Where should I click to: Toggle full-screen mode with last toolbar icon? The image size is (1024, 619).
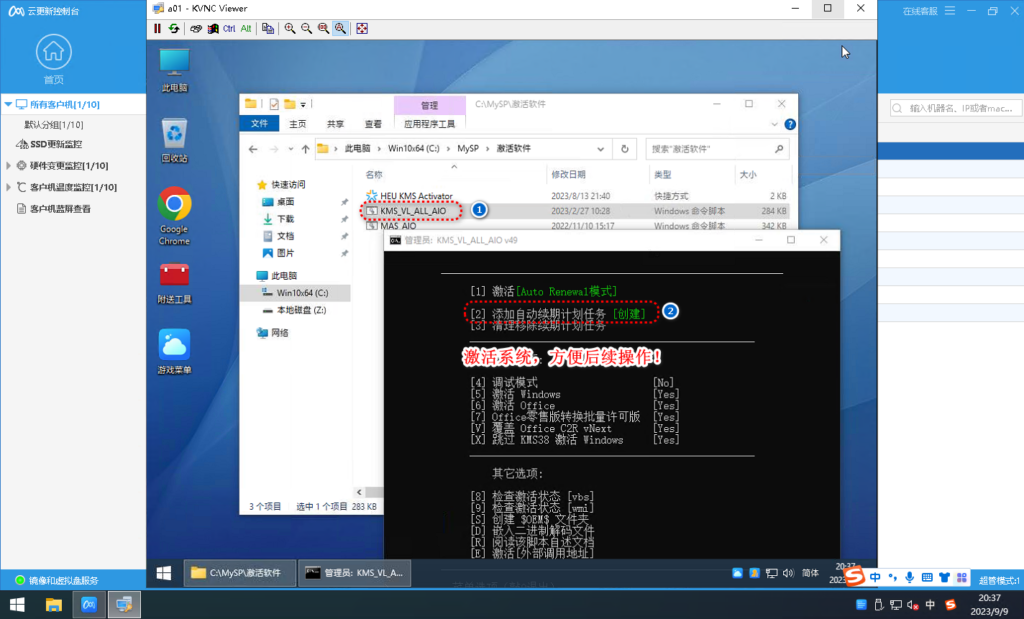362,28
